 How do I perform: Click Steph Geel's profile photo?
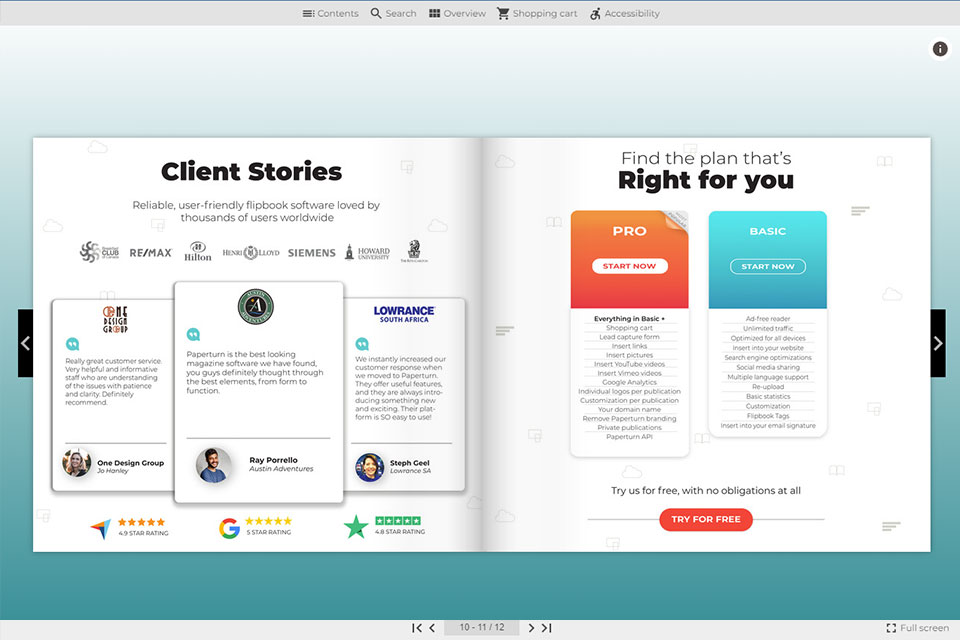[x=370, y=467]
